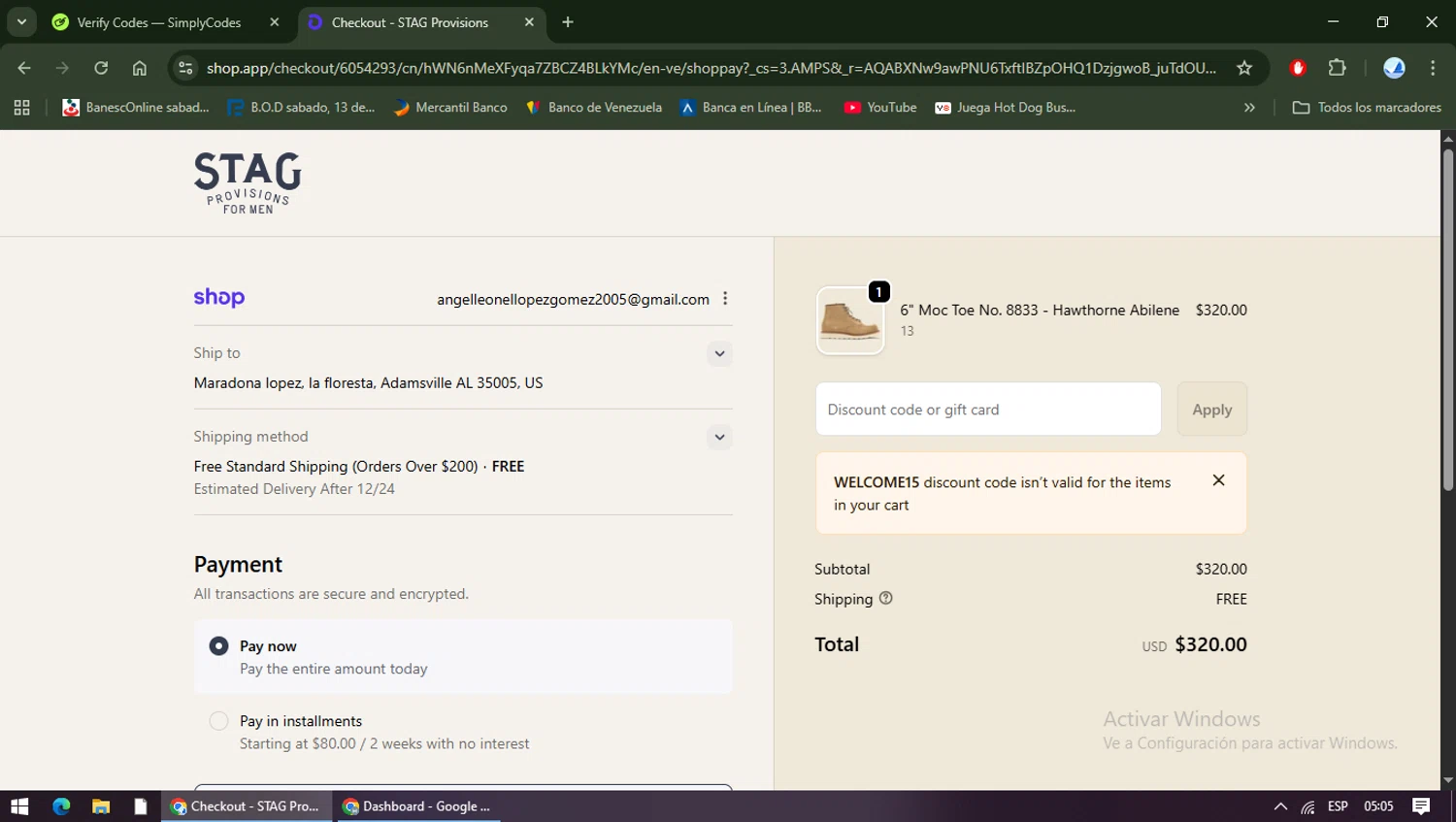Open File Explorer from the taskbar

point(101,806)
